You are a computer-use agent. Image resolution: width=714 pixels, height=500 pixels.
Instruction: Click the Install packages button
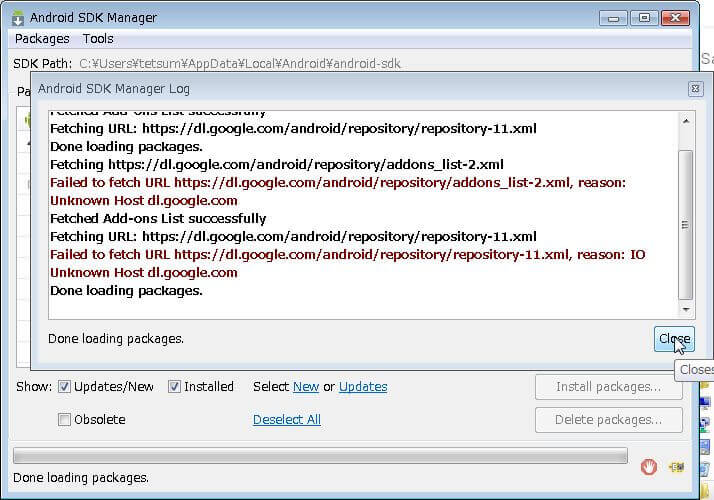click(x=608, y=387)
